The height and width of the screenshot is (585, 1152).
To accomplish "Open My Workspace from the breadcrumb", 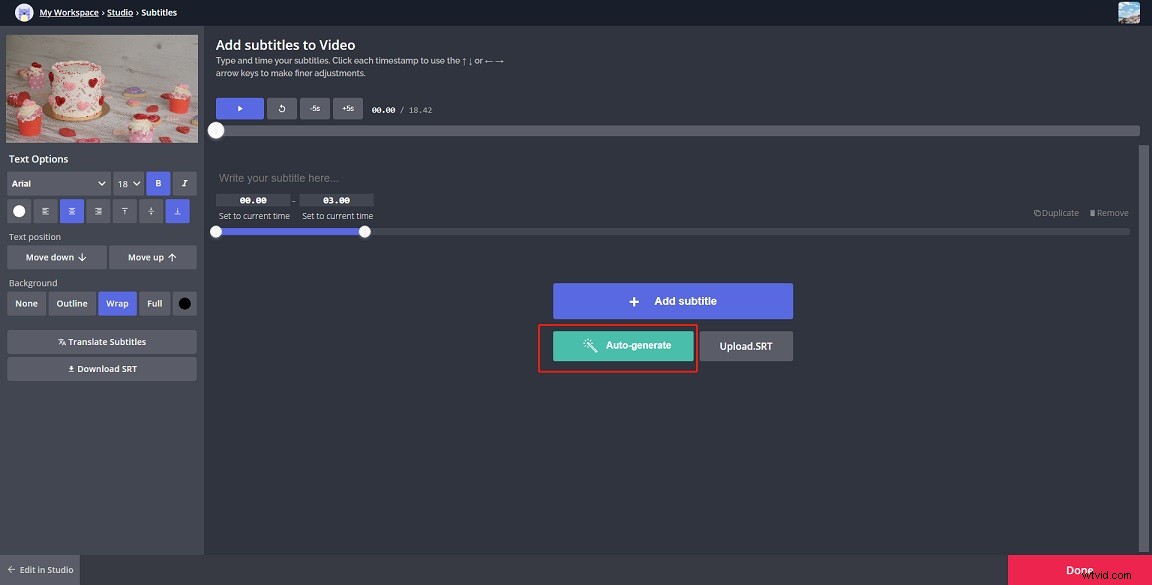I will tap(68, 12).
